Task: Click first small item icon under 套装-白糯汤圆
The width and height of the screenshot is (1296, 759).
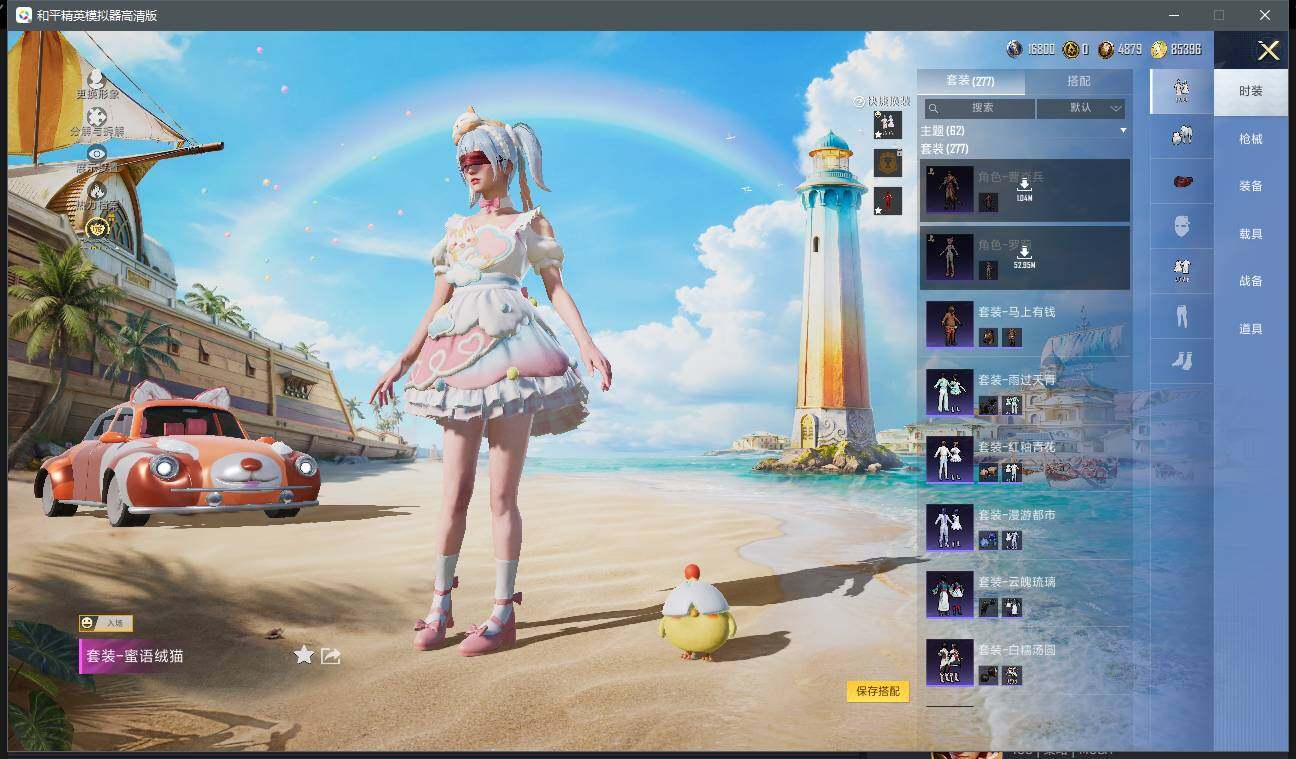Action: 988,675
